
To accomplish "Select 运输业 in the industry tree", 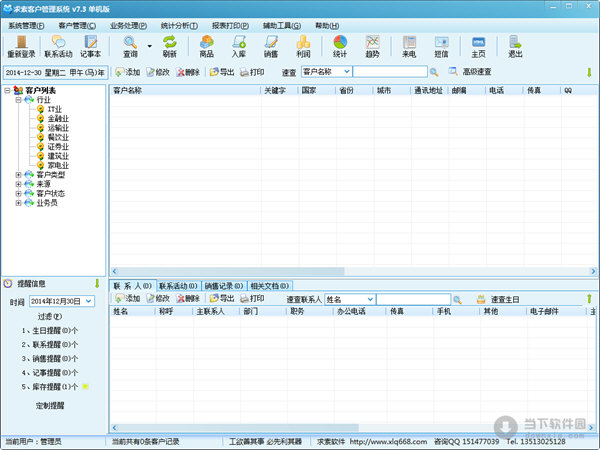I will click(58, 128).
